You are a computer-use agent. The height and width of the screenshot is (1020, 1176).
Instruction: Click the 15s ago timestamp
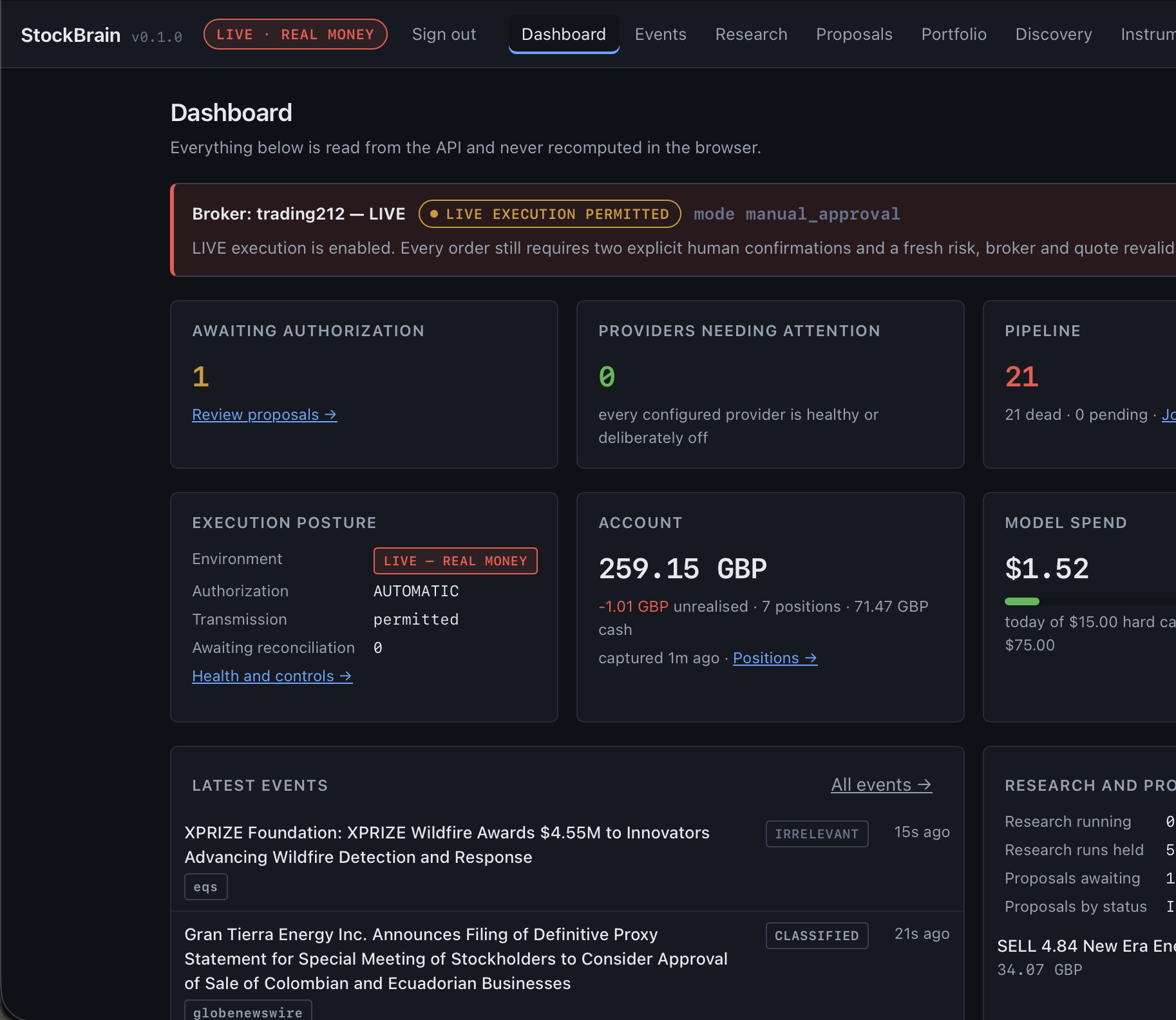[x=922, y=832]
